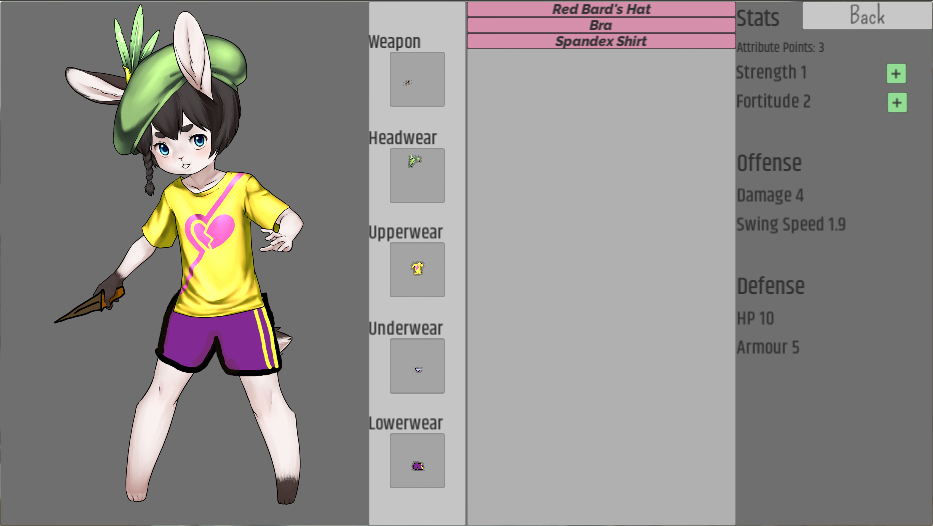Click the Fortitude 2 stat label
The height and width of the screenshot is (526, 933).
774,102
